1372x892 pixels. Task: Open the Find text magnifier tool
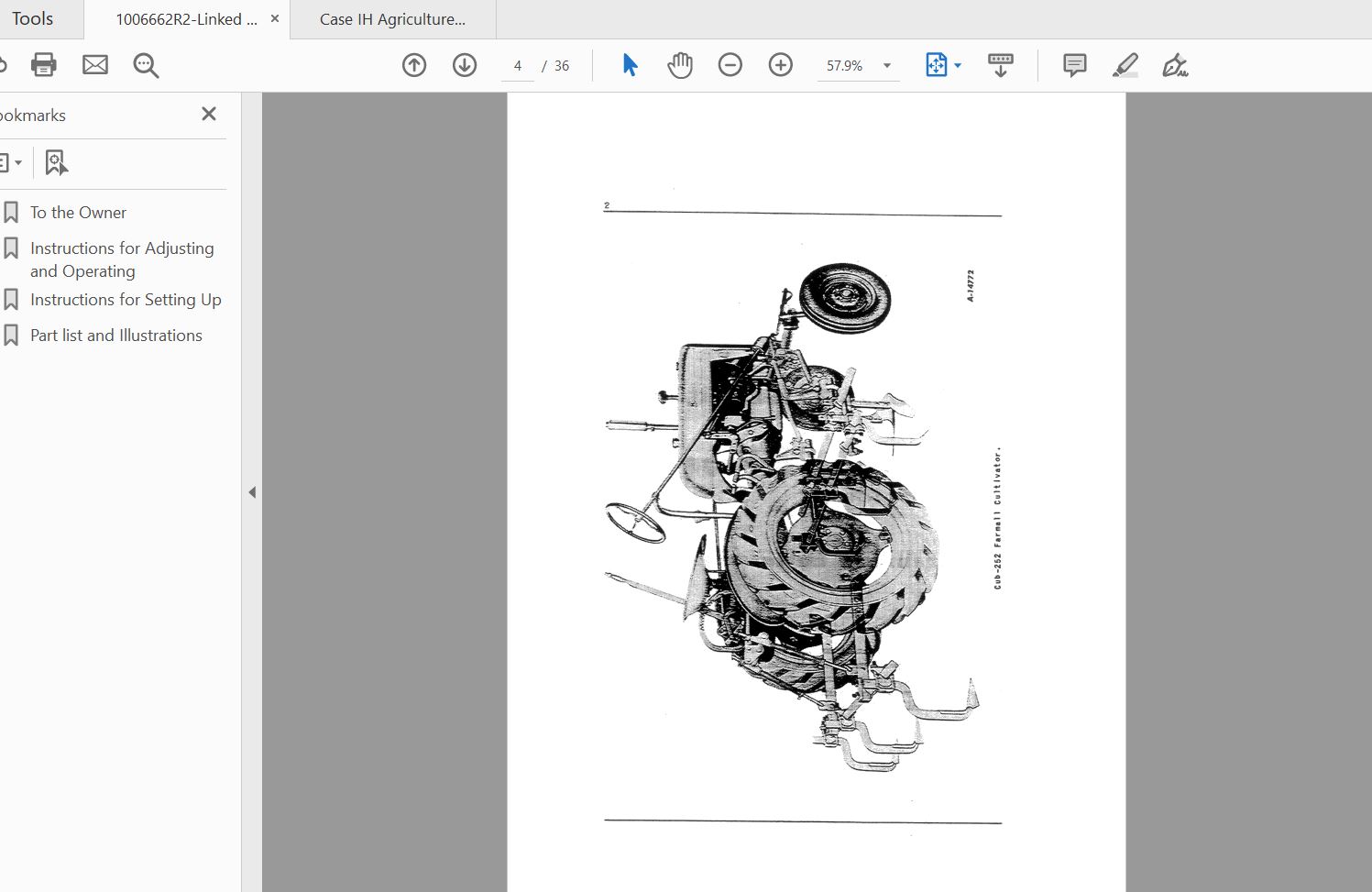[x=146, y=65]
